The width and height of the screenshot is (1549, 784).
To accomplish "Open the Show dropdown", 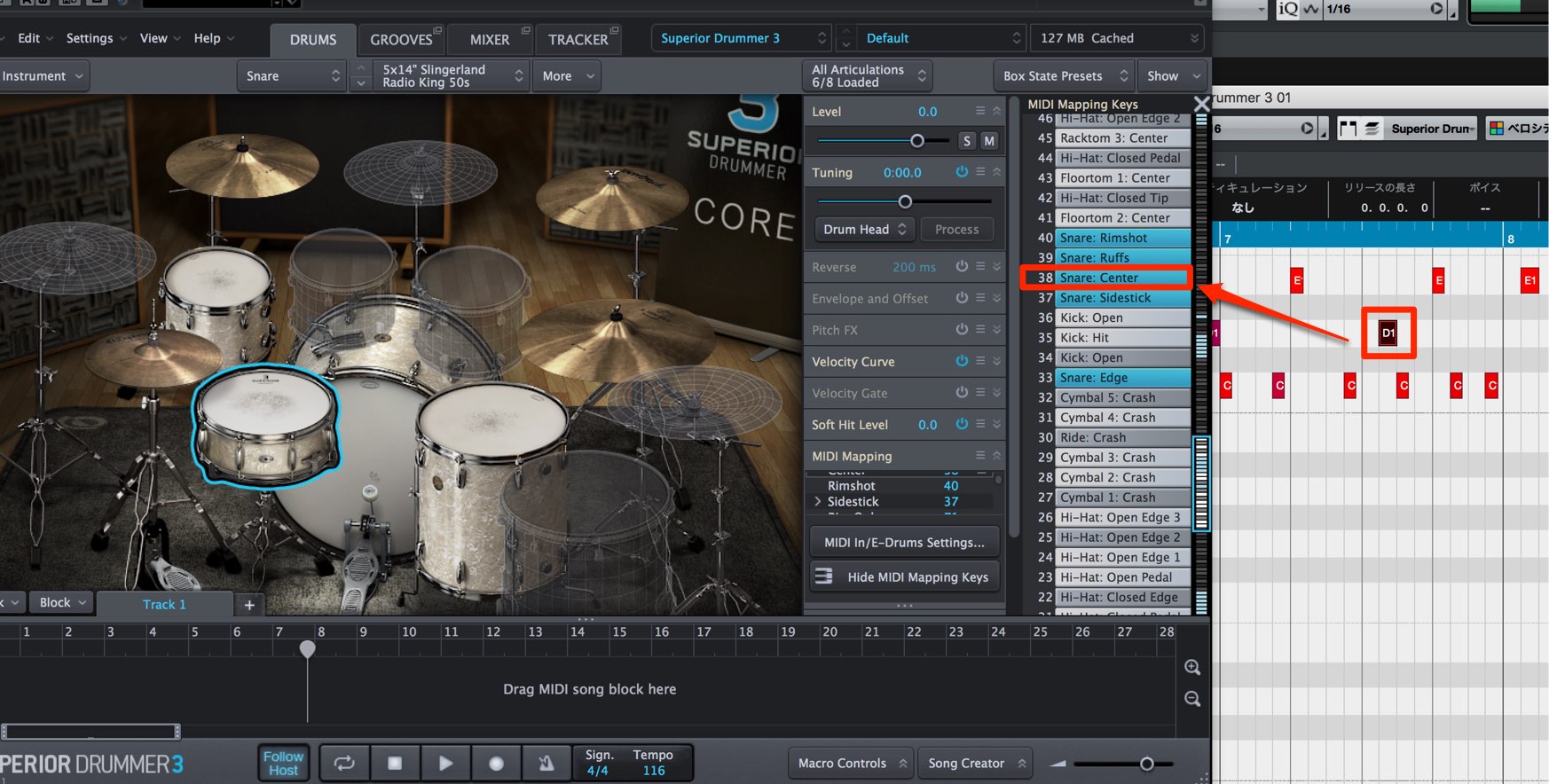I will tap(1173, 76).
